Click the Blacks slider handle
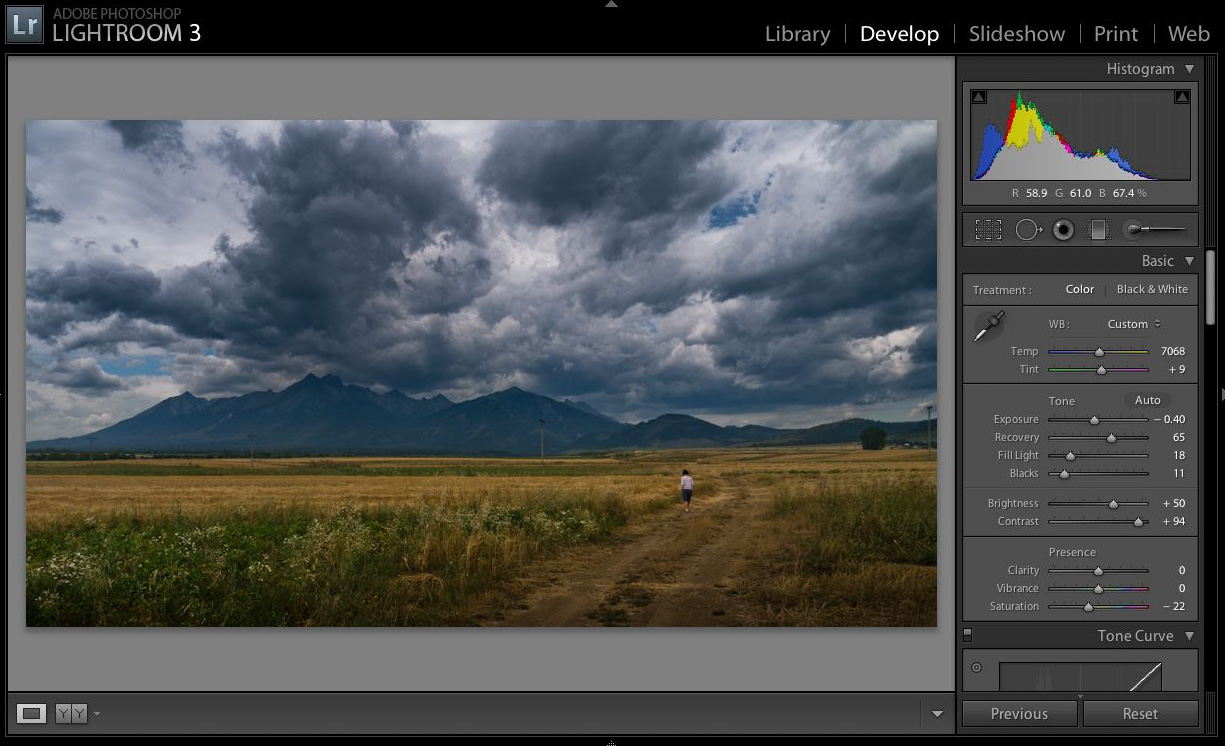 1065,474
